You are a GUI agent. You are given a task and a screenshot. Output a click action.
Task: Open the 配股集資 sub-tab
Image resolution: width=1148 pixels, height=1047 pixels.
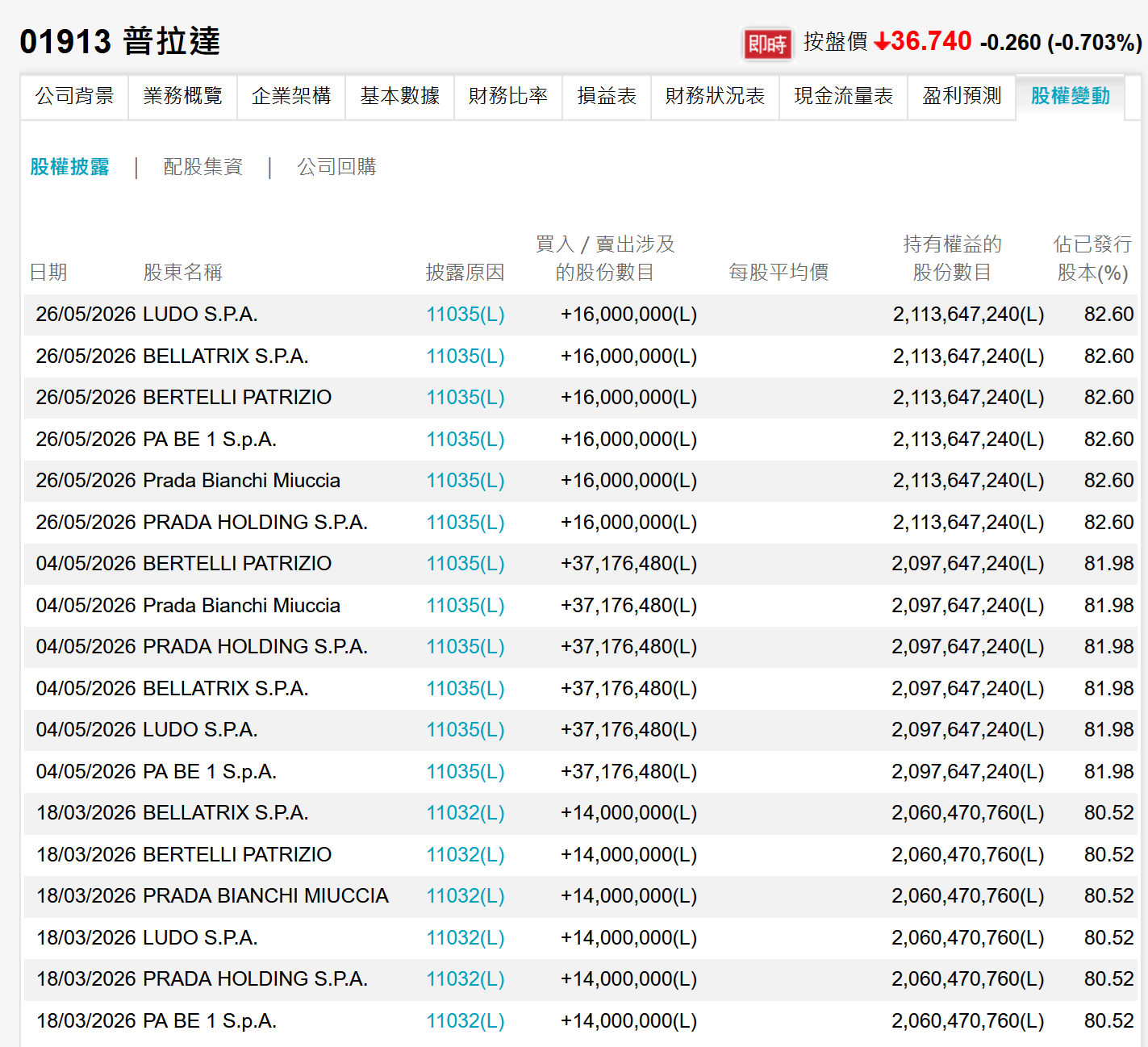[203, 167]
